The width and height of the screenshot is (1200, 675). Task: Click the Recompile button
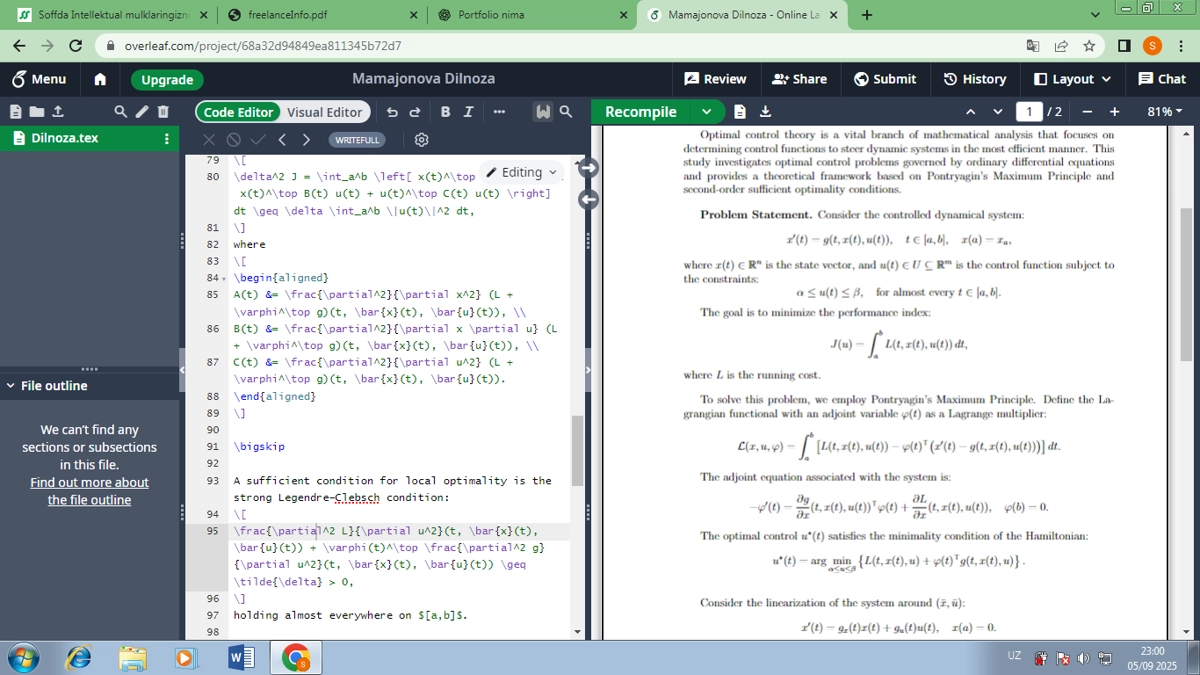pyautogui.click(x=641, y=112)
